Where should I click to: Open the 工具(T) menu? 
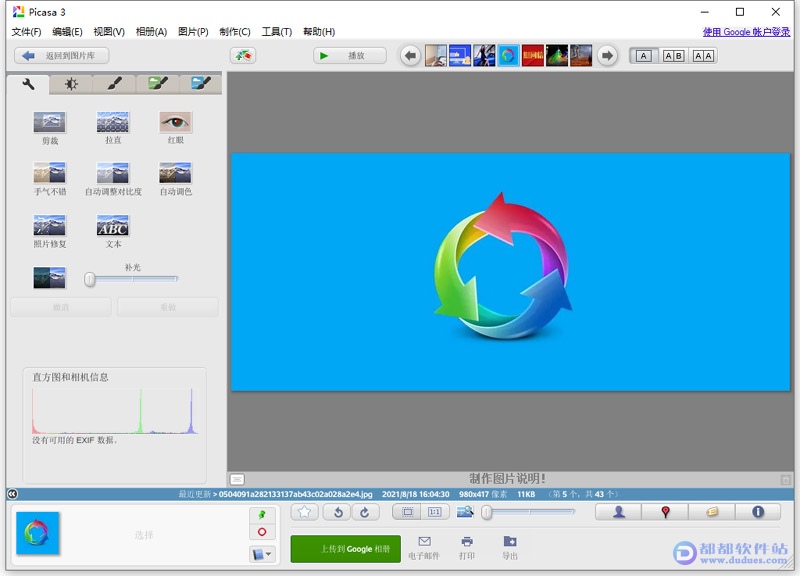(x=277, y=32)
